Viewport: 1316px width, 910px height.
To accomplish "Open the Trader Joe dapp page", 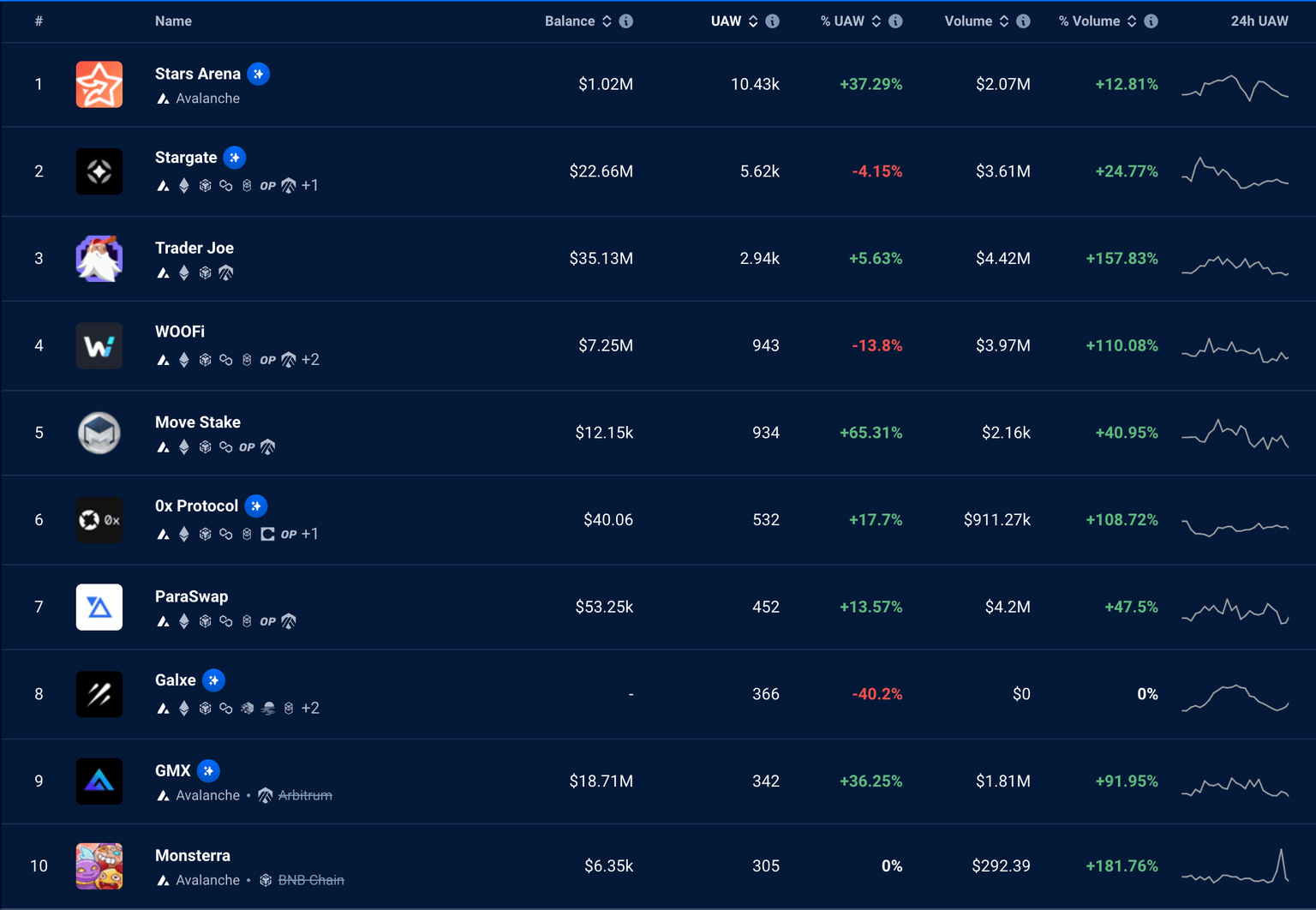I will (194, 248).
